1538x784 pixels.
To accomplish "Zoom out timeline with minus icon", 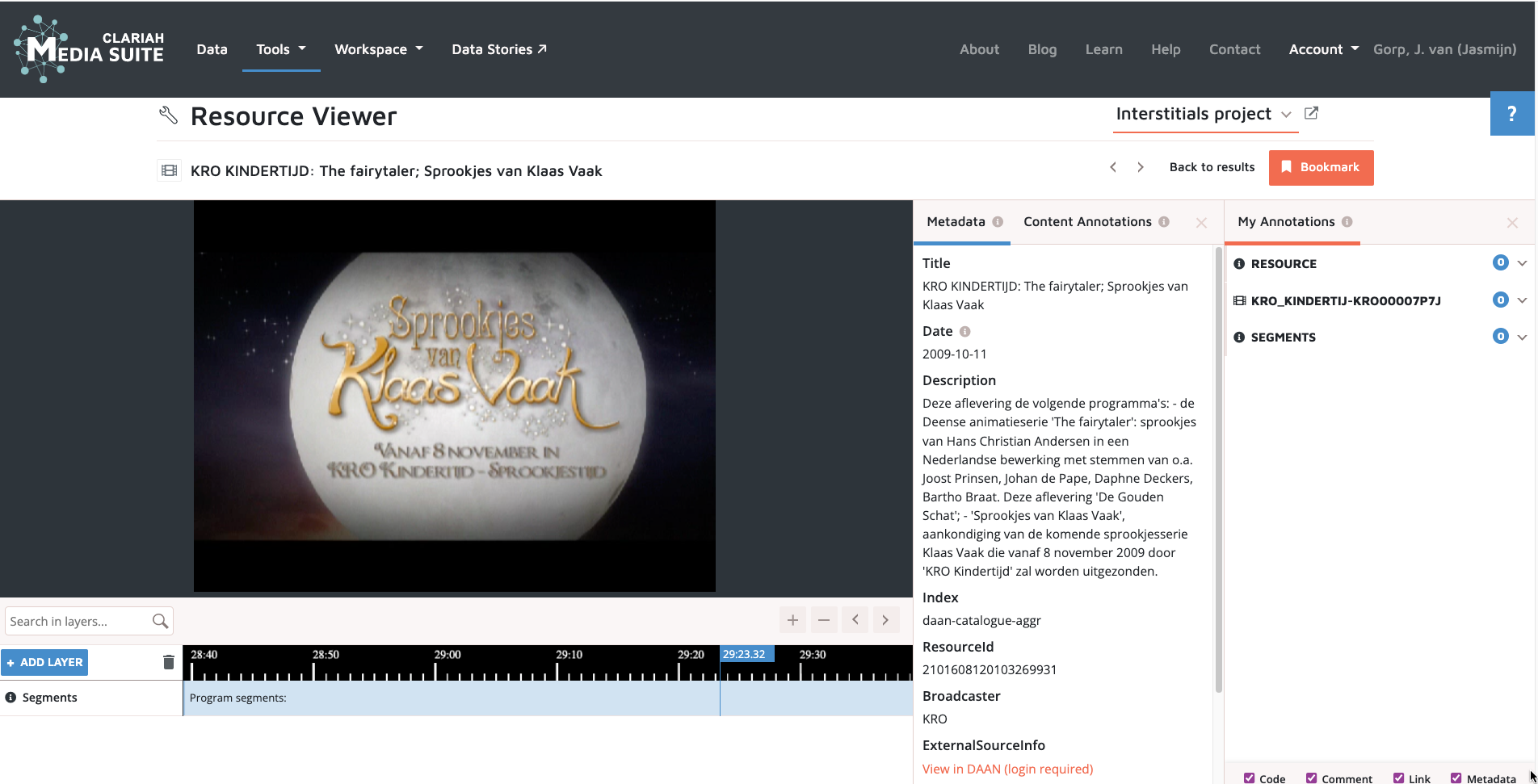I will click(x=824, y=620).
